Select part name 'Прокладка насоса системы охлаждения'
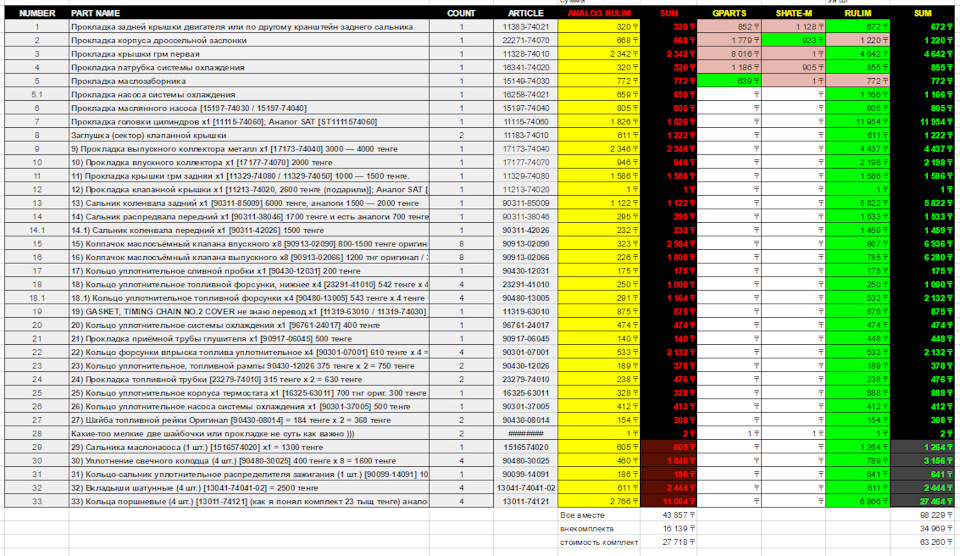The image size is (960, 556). 249,94
